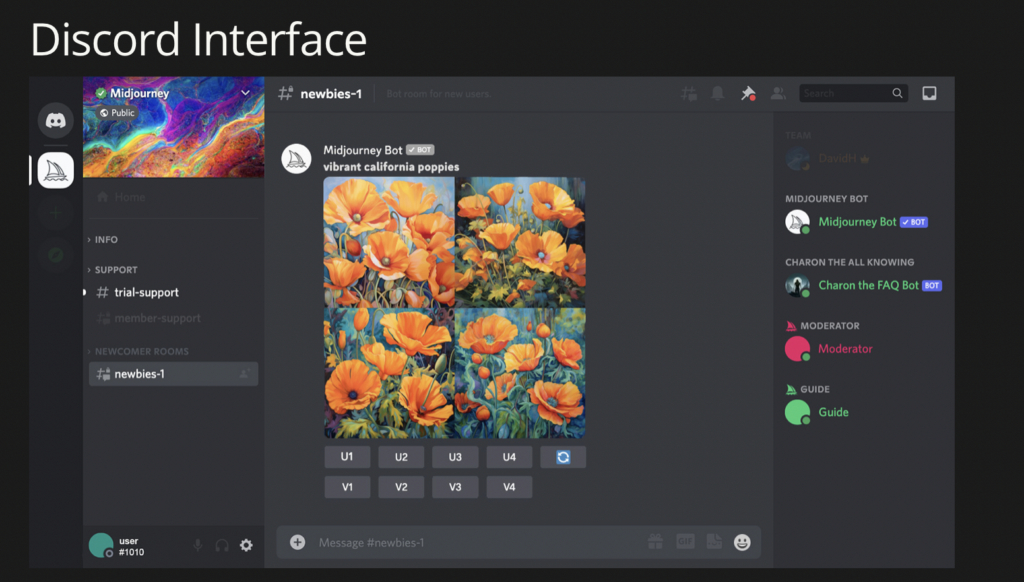Open GIF picker

(x=685, y=542)
